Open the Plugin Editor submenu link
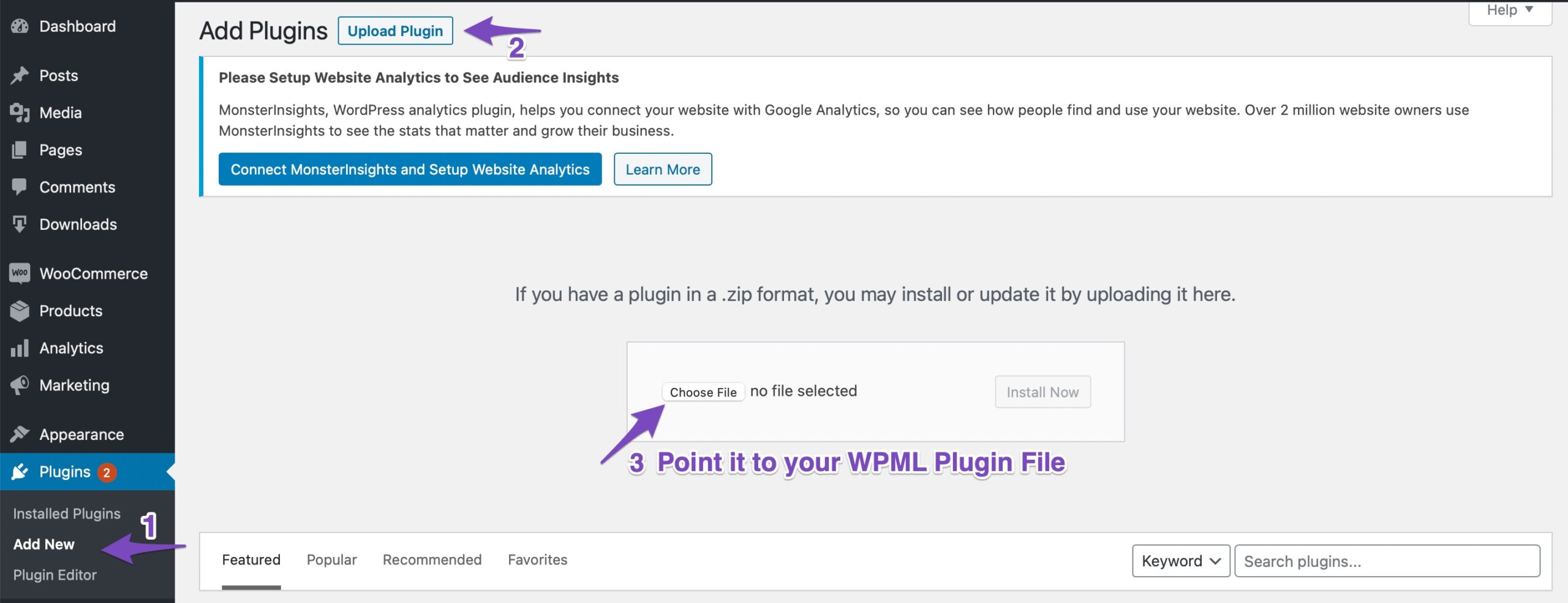 [55, 575]
